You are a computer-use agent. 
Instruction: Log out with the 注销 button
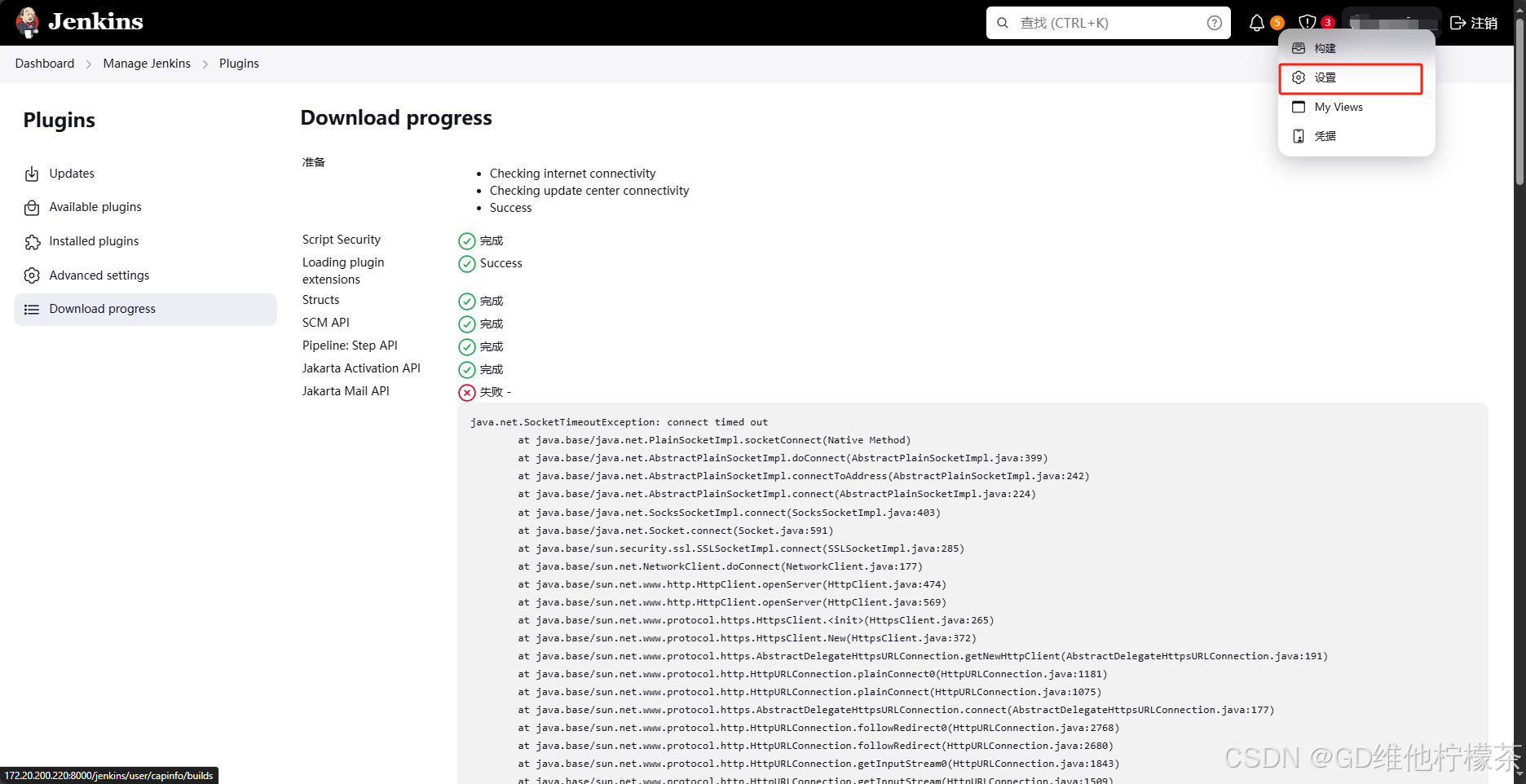click(1474, 23)
